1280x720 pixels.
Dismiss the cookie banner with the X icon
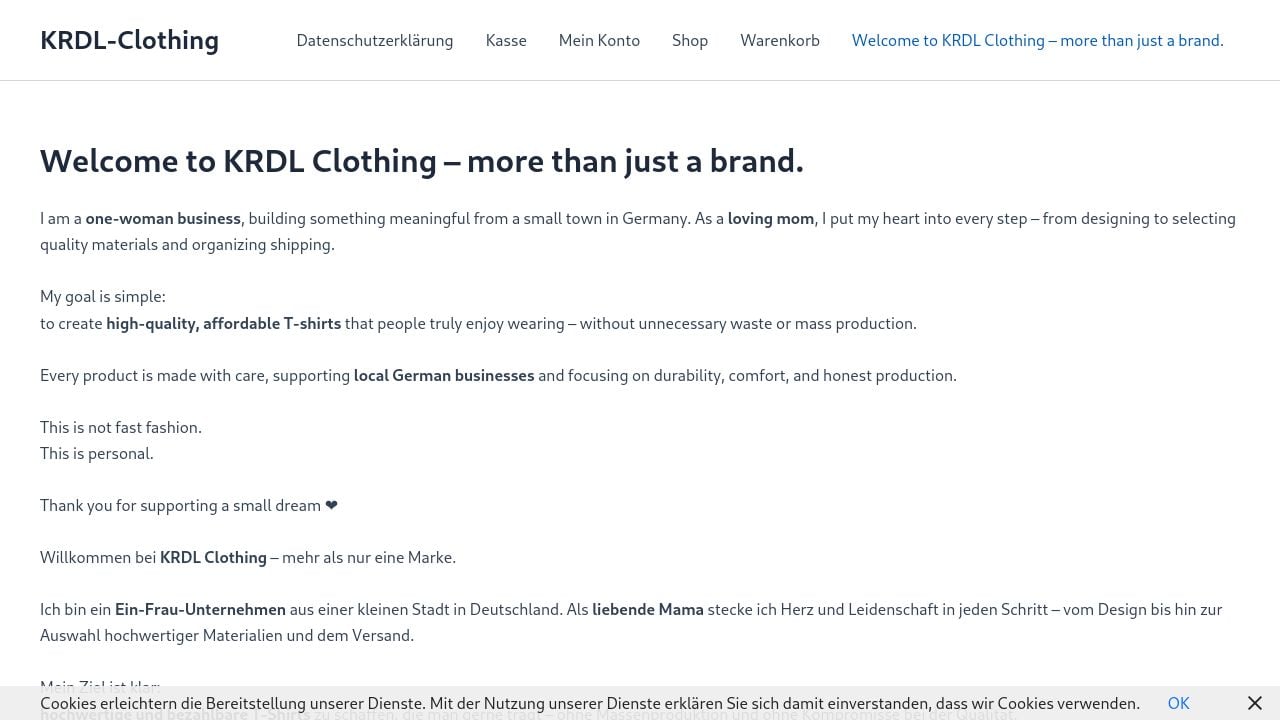pyautogui.click(x=1255, y=703)
